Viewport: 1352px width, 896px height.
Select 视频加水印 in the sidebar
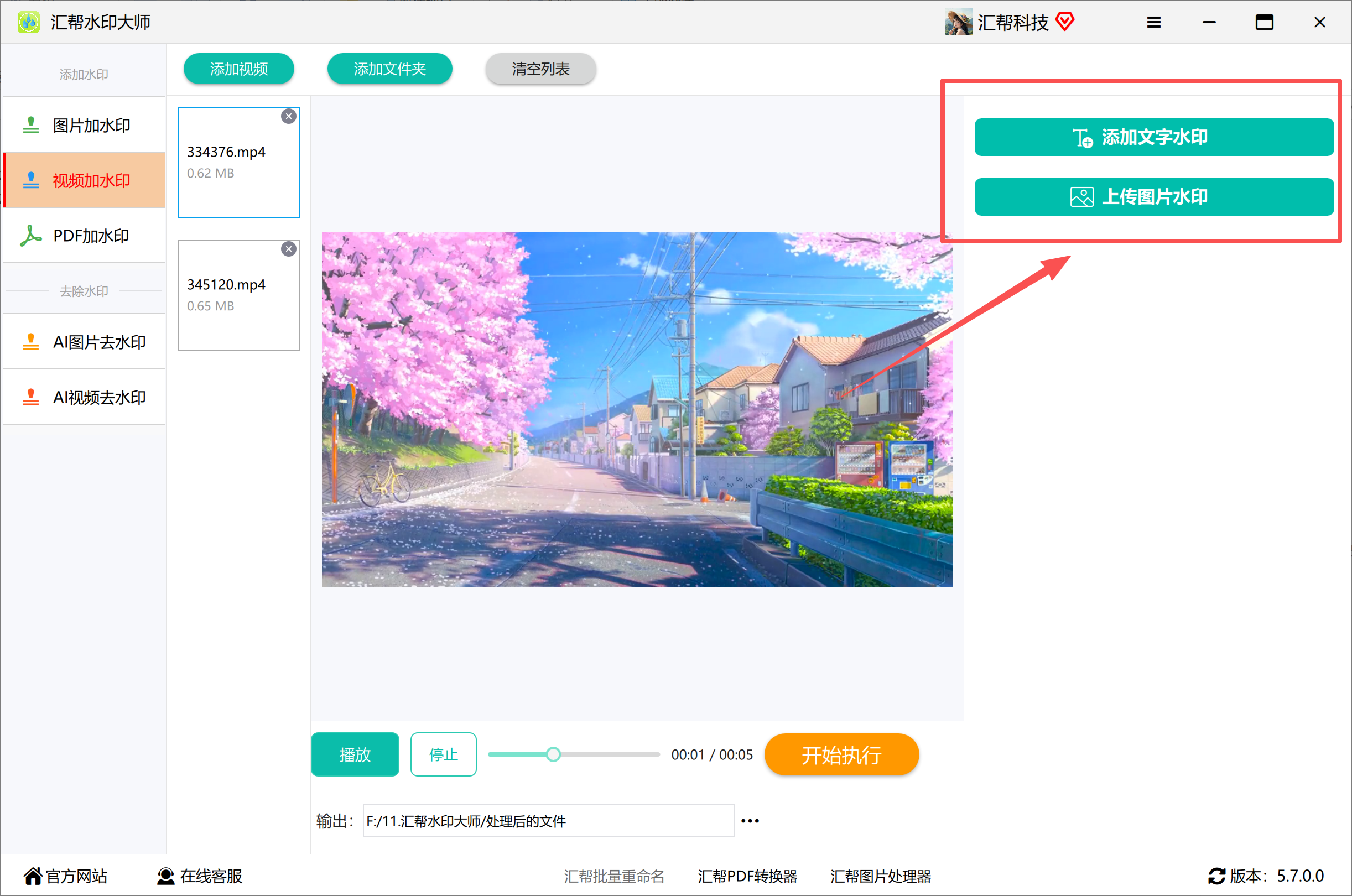pyautogui.click(x=85, y=180)
